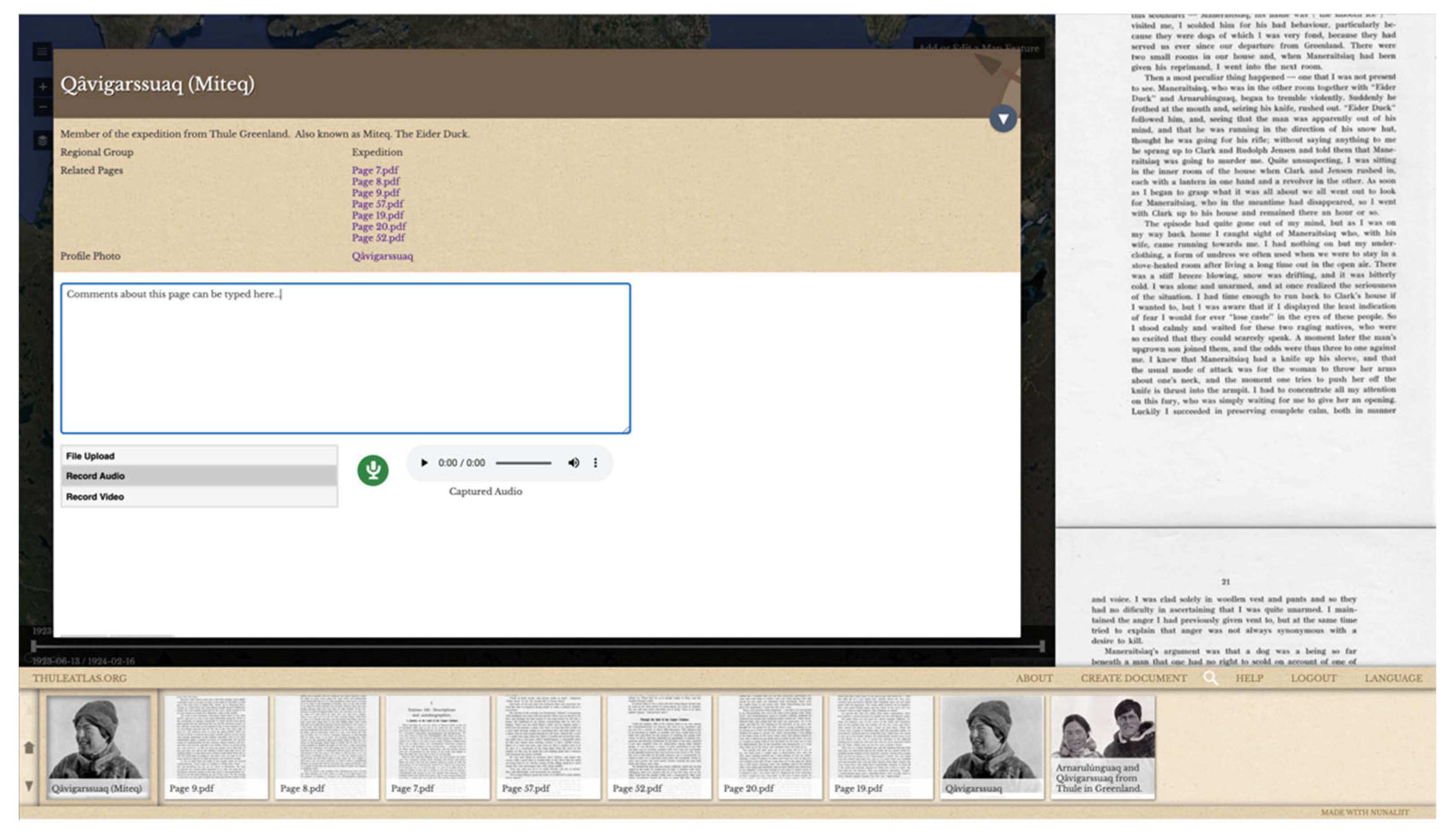Expand thumbnail strip with down arrow
This screenshot has height=836, width=1456.
[29, 785]
